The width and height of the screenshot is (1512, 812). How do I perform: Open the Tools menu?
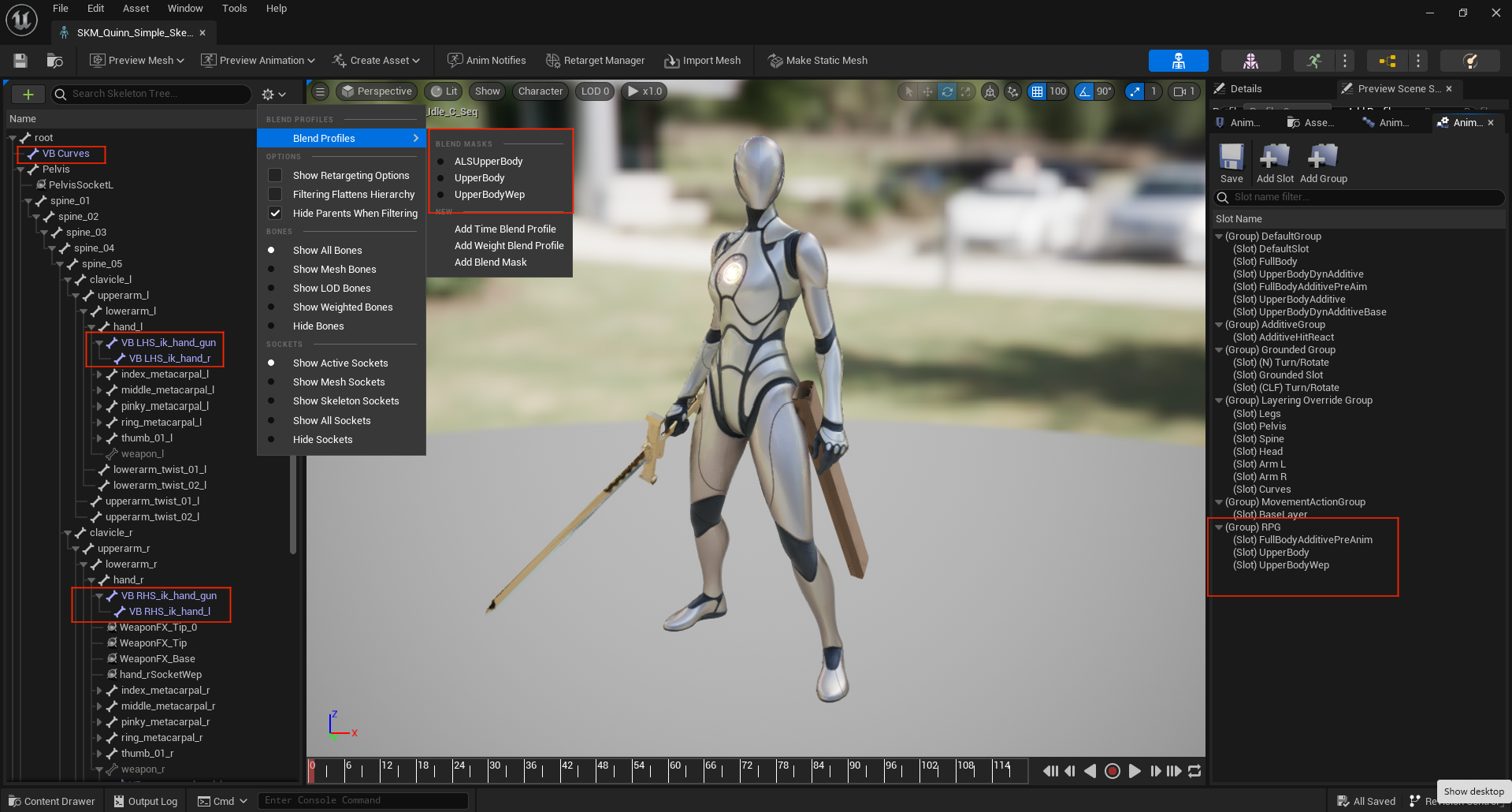[234, 9]
